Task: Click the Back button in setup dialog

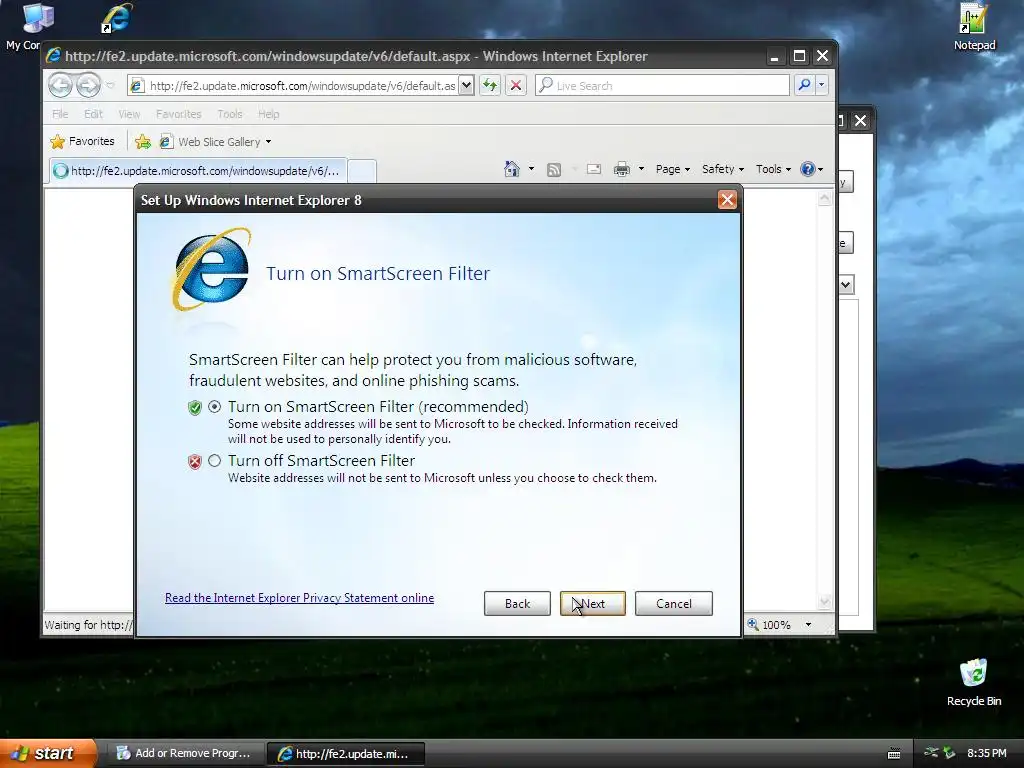Action: click(x=517, y=603)
